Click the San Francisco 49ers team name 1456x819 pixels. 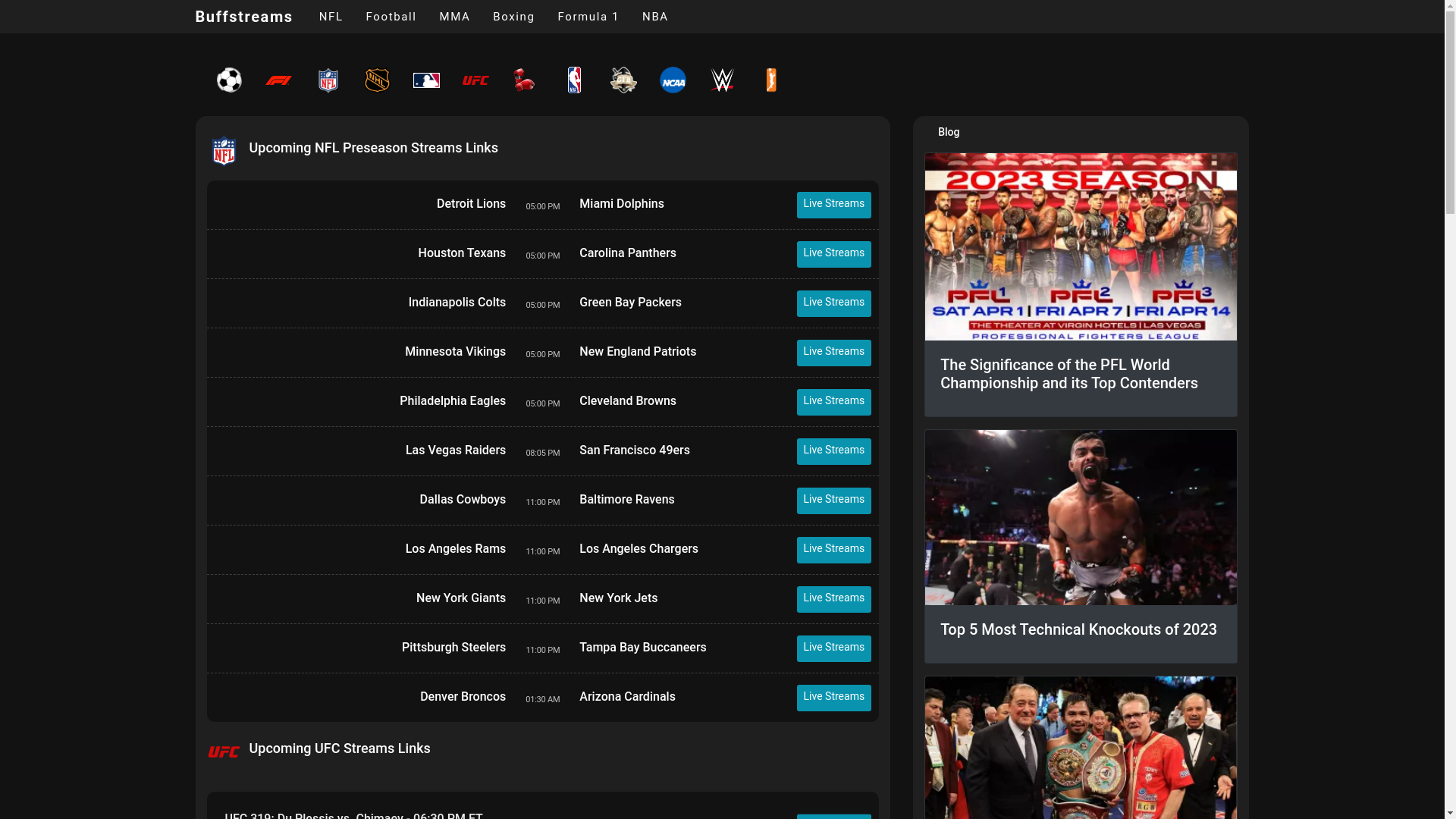[635, 450]
